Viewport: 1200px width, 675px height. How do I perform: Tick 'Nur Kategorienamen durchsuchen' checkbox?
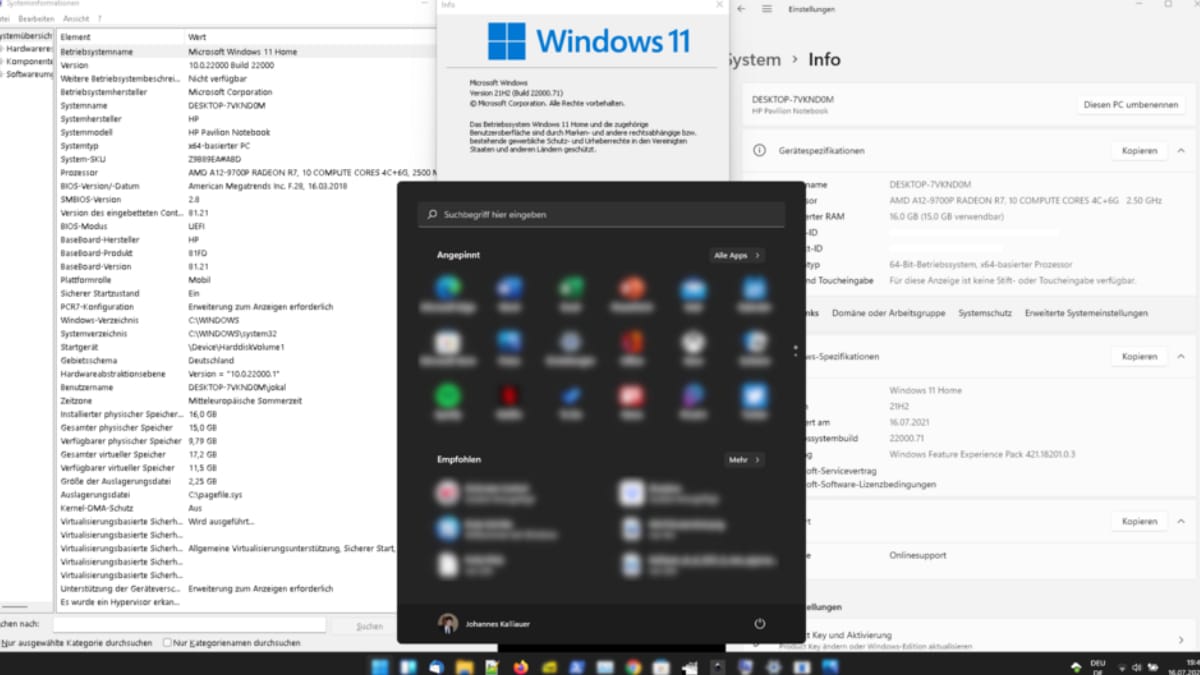coord(167,643)
